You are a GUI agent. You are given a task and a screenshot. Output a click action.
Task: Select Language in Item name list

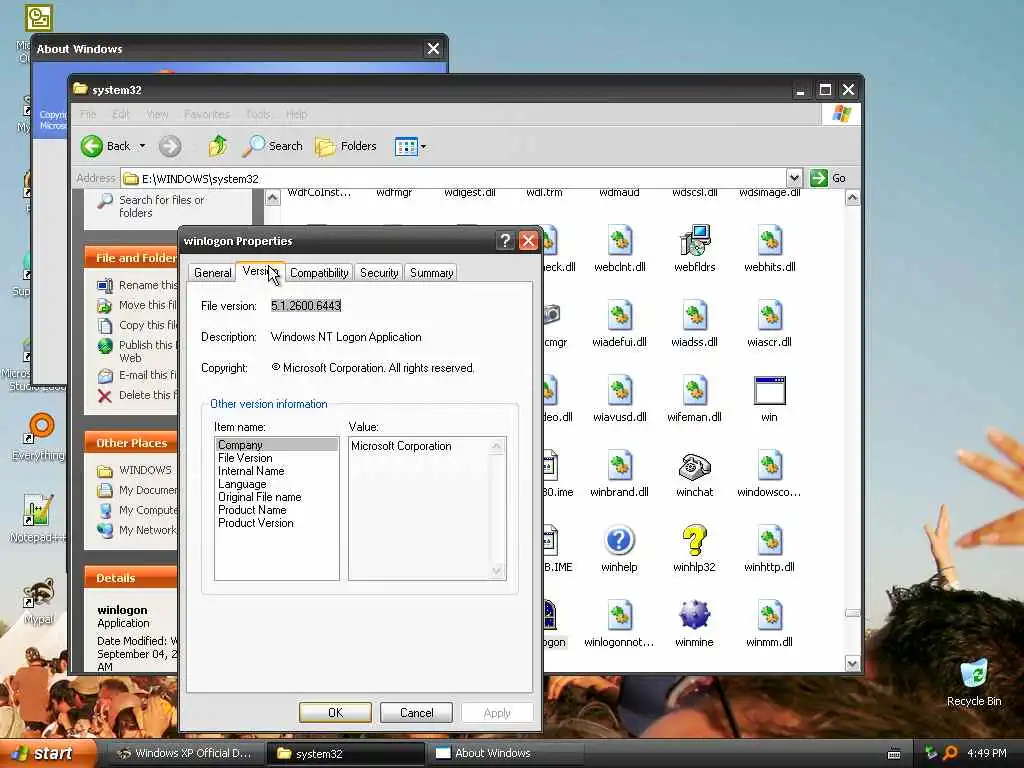pos(277,484)
